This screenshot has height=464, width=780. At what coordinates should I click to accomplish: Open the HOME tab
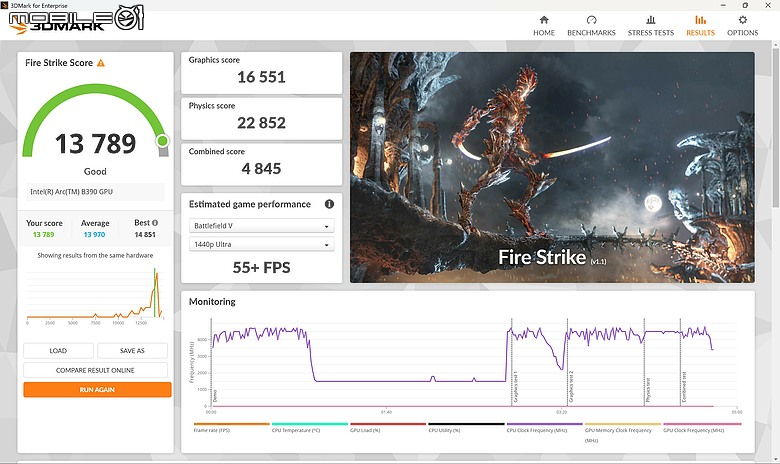click(x=544, y=26)
